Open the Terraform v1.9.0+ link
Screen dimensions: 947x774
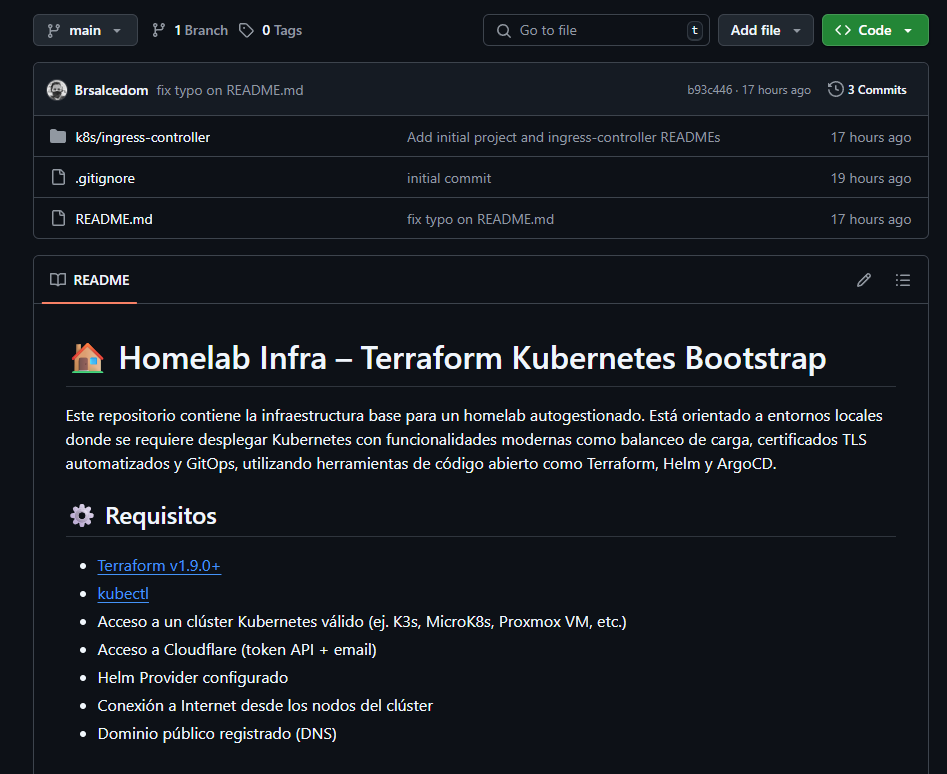pyautogui.click(x=159, y=566)
